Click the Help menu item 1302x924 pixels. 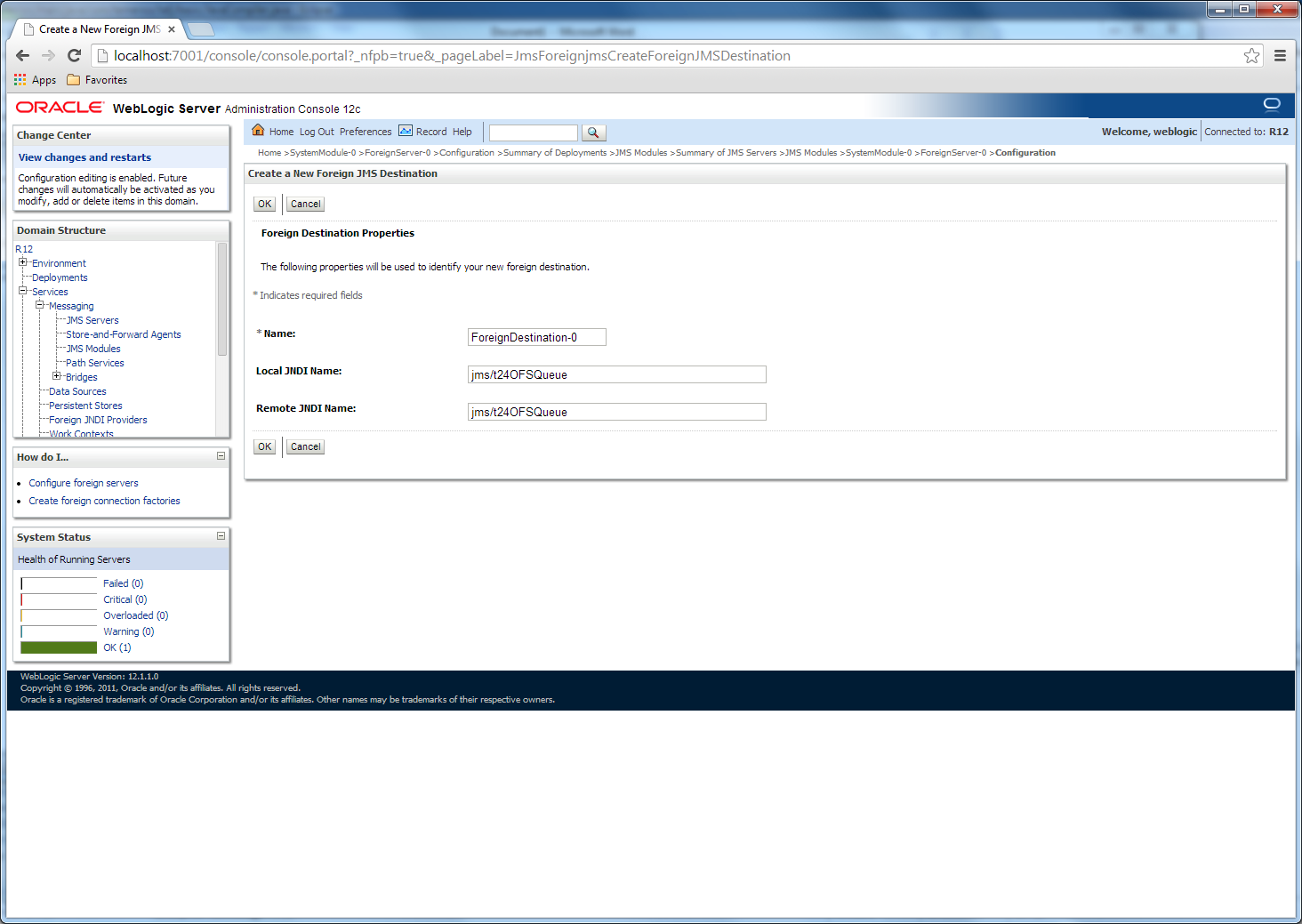(462, 132)
